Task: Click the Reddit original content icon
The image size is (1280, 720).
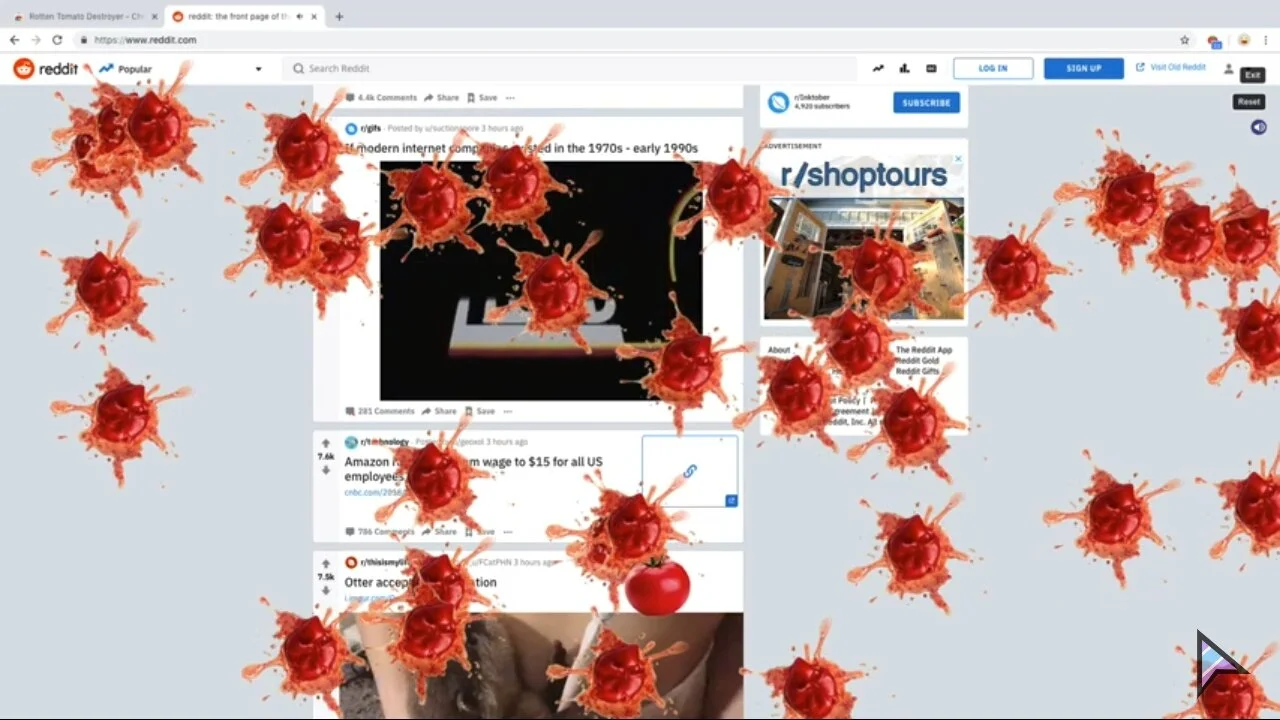Action: tap(931, 68)
